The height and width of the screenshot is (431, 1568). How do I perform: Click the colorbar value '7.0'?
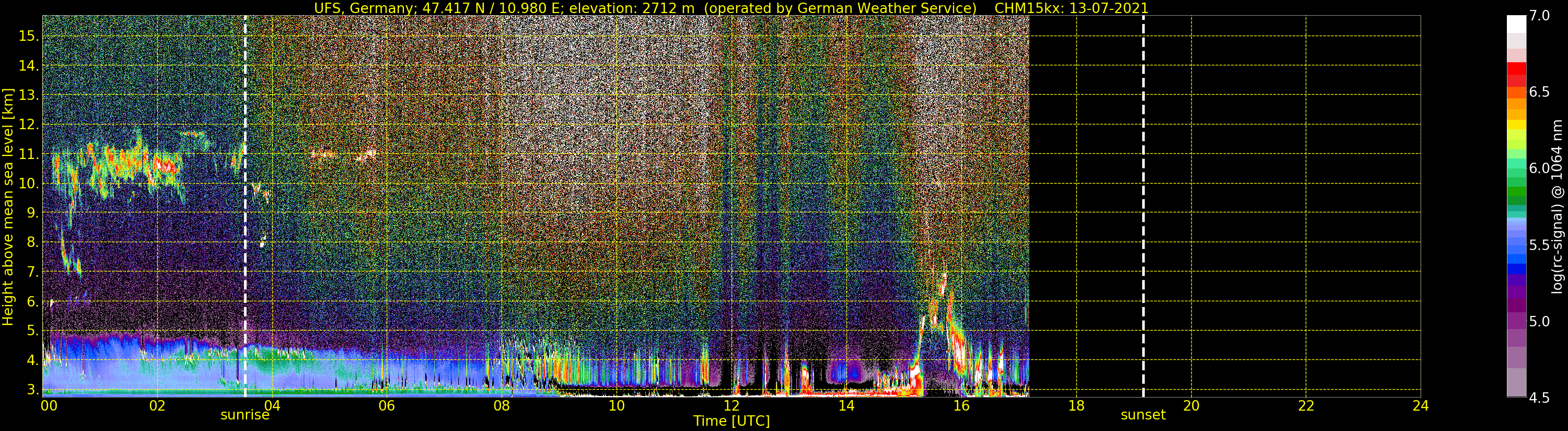[x=1539, y=16]
